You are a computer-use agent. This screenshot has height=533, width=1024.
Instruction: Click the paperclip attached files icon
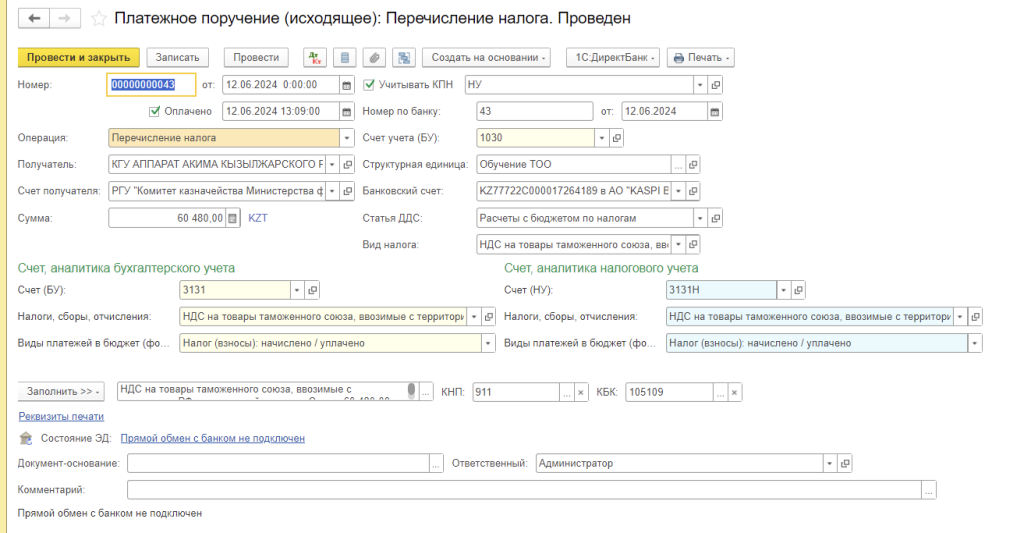(x=374, y=58)
